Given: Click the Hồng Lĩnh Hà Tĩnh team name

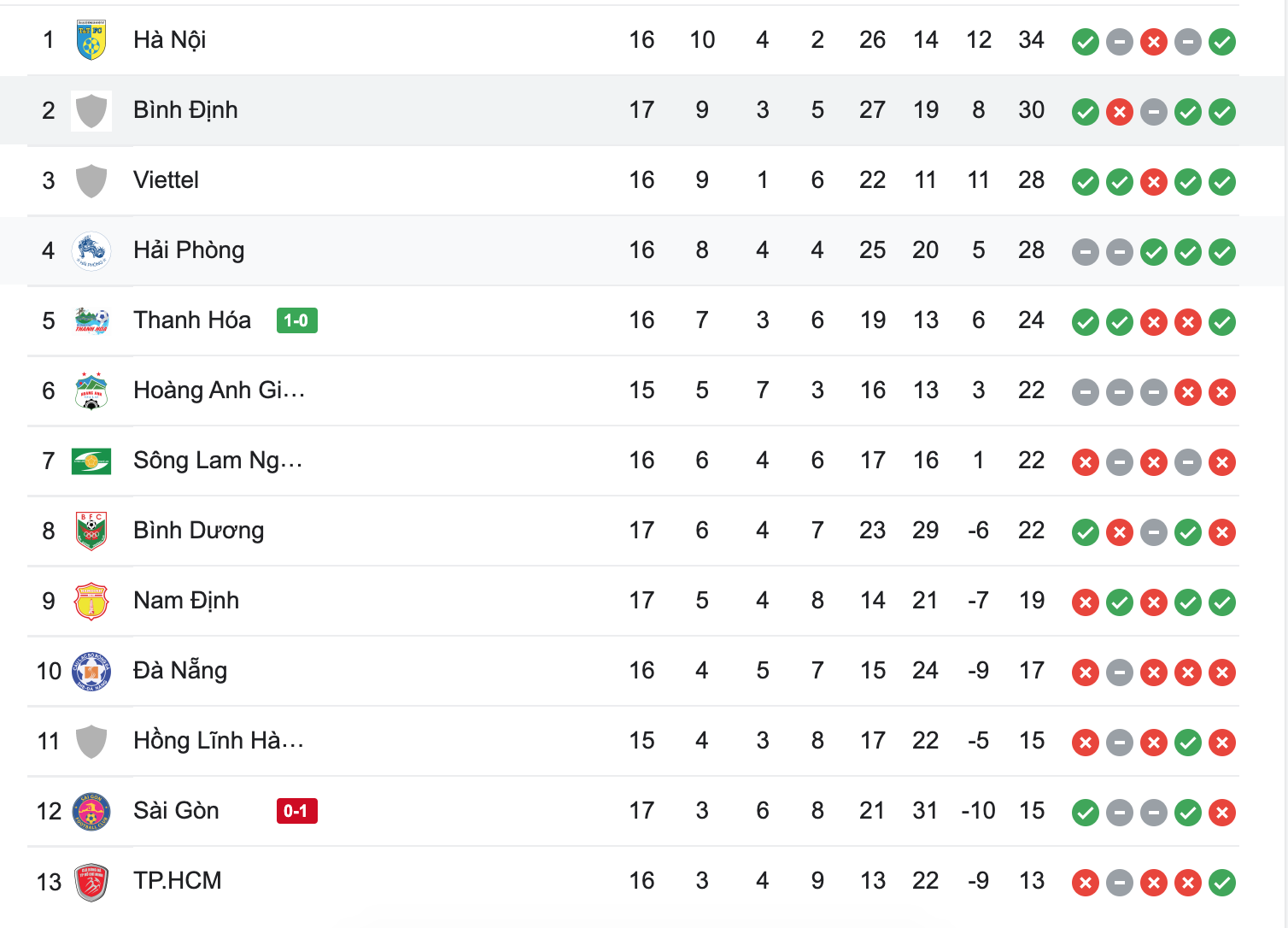Looking at the screenshot, I should coord(219,741).
